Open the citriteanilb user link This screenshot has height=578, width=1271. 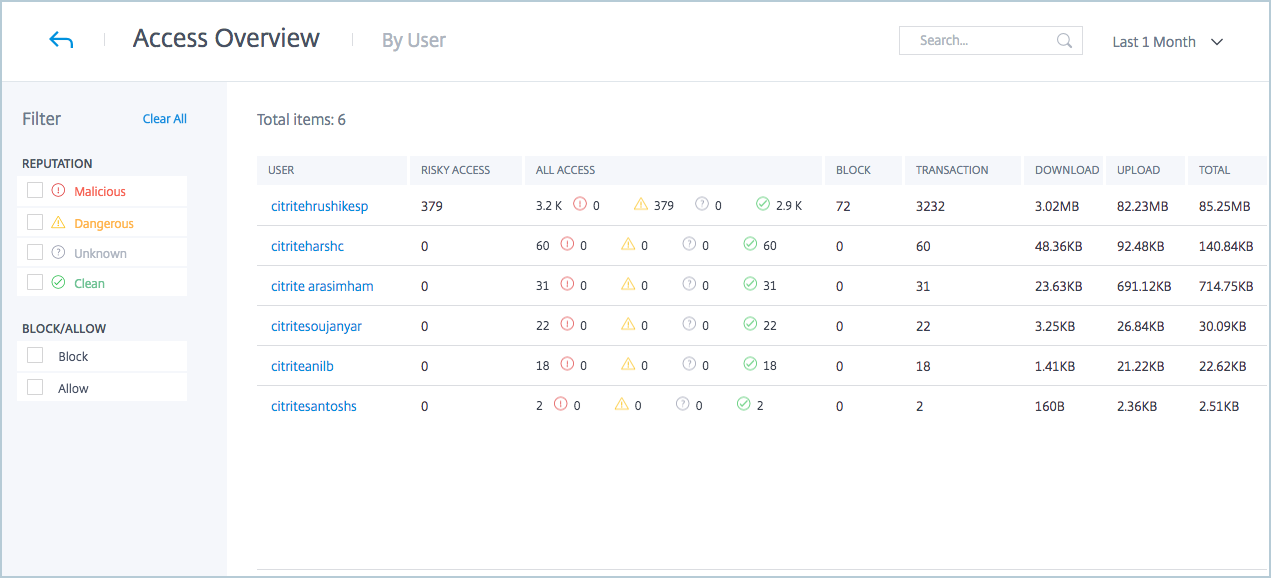tap(302, 366)
